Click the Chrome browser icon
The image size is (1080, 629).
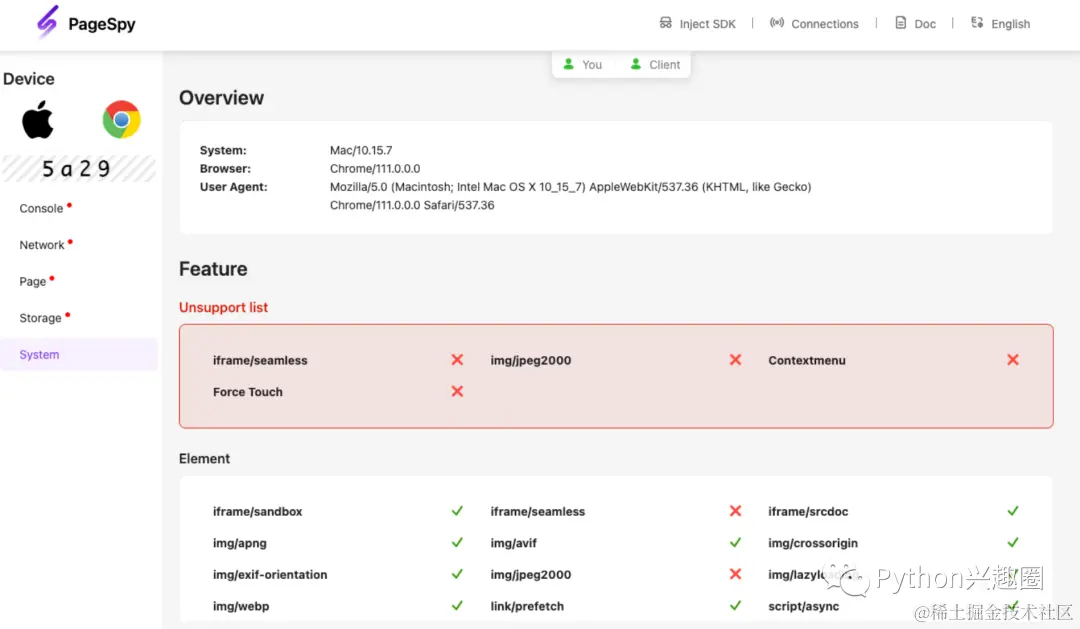pyautogui.click(x=121, y=119)
